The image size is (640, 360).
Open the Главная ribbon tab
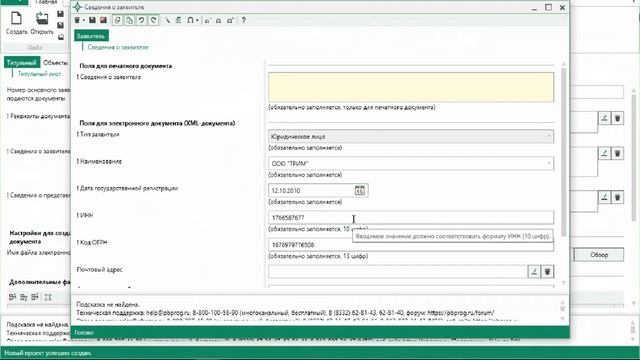(x=46, y=2)
